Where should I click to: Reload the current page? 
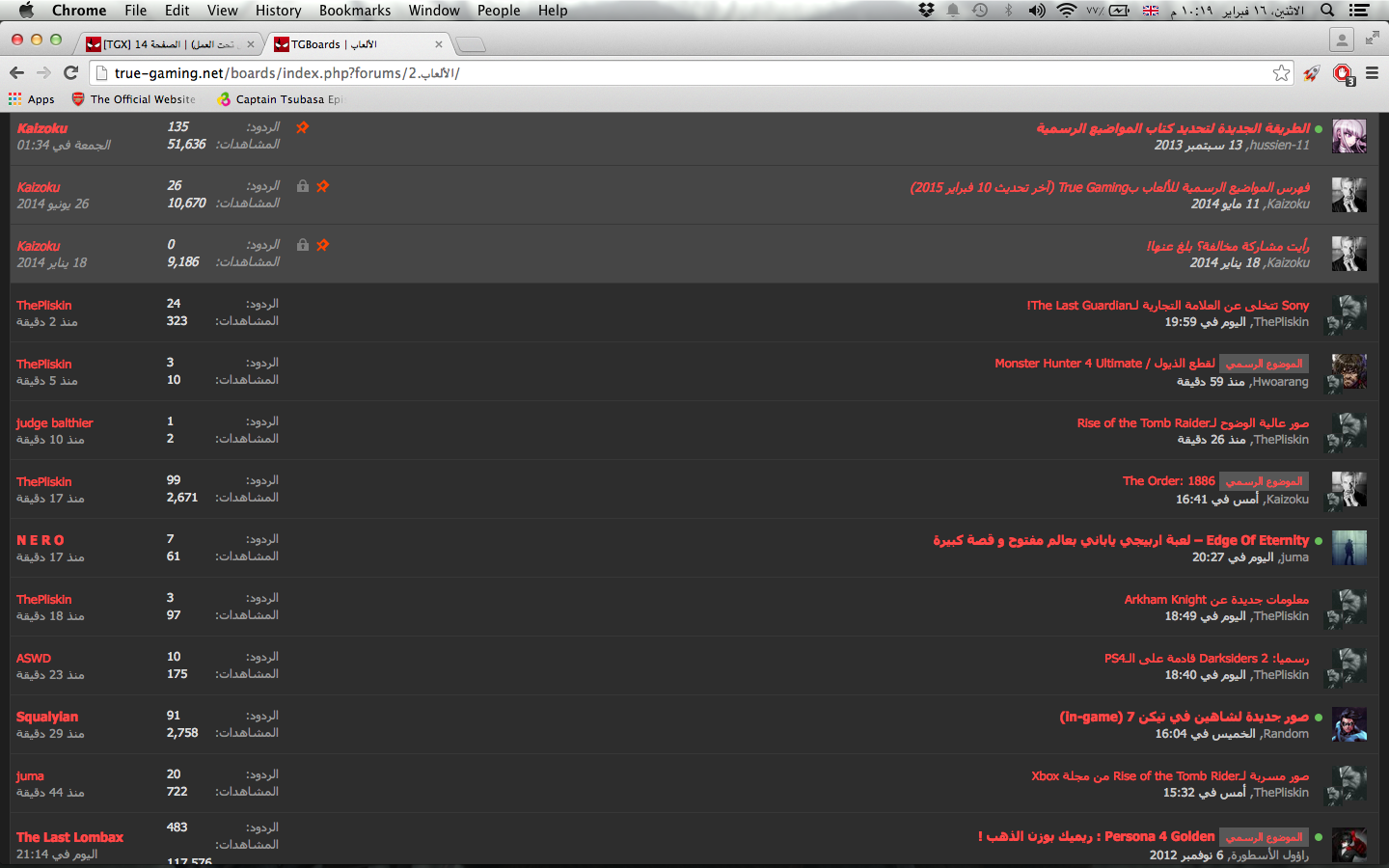(70, 72)
